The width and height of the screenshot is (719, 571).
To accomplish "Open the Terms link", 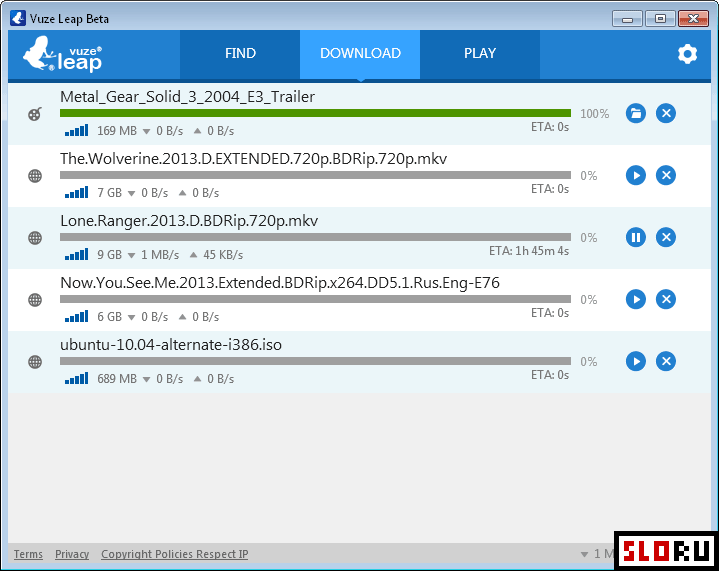I will [x=28, y=554].
